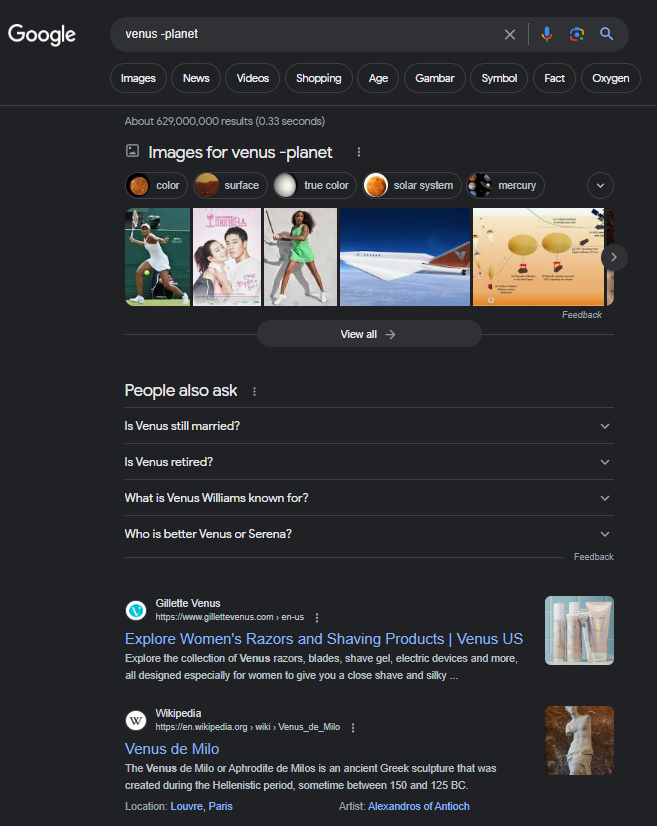
Task: Filter images by true color chip
Action: pyautogui.click(x=315, y=185)
